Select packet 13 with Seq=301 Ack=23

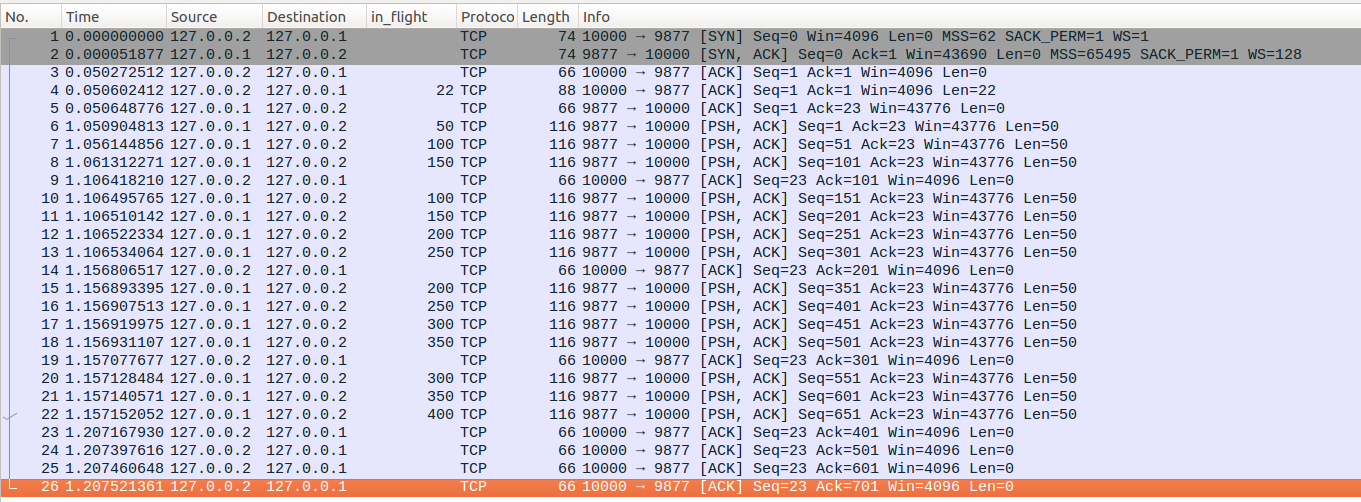click(x=680, y=253)
